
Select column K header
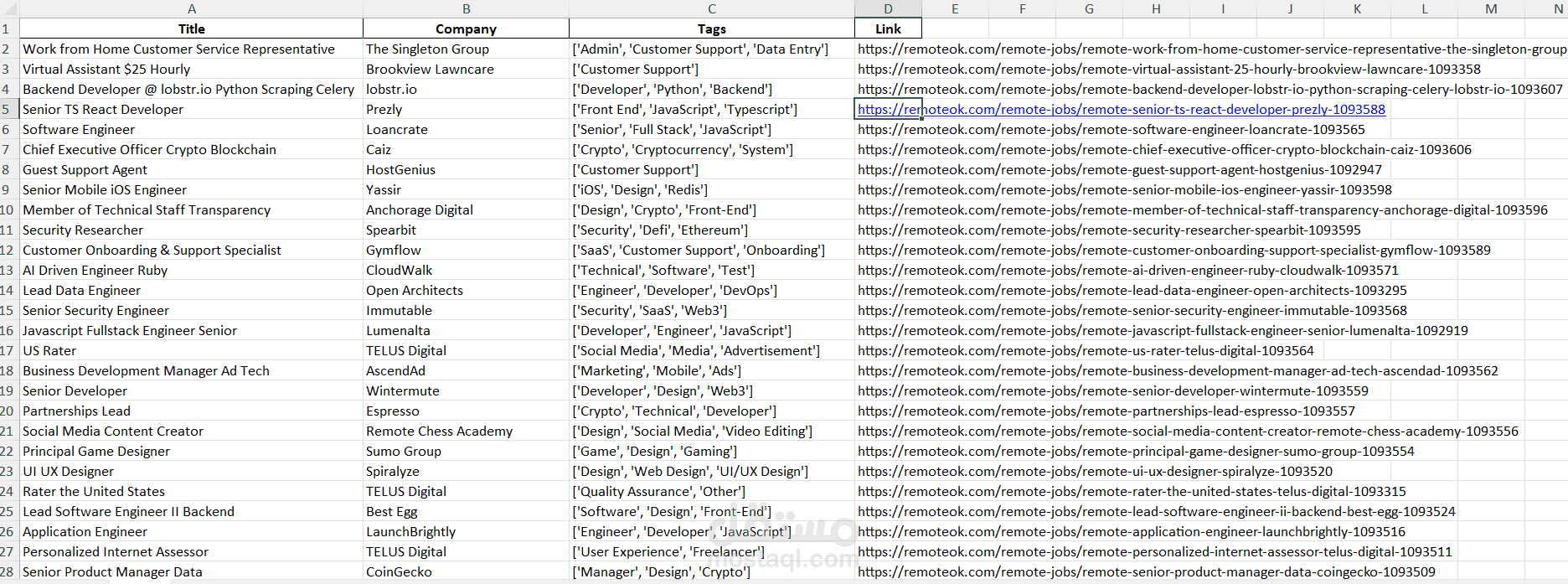click(1357, 8)
